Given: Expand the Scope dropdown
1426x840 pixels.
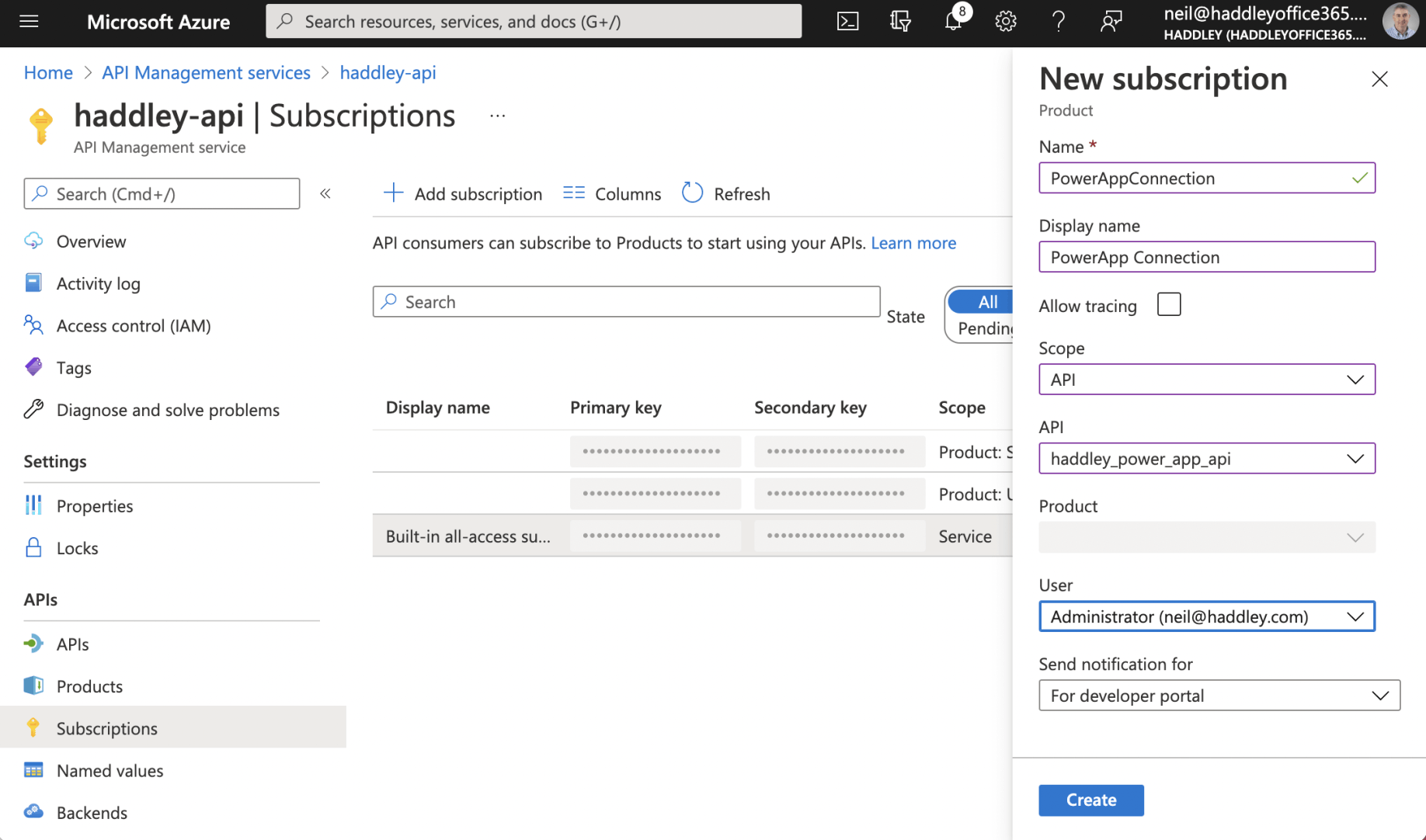Looking at the screenshot, I should coord(1206,380).
